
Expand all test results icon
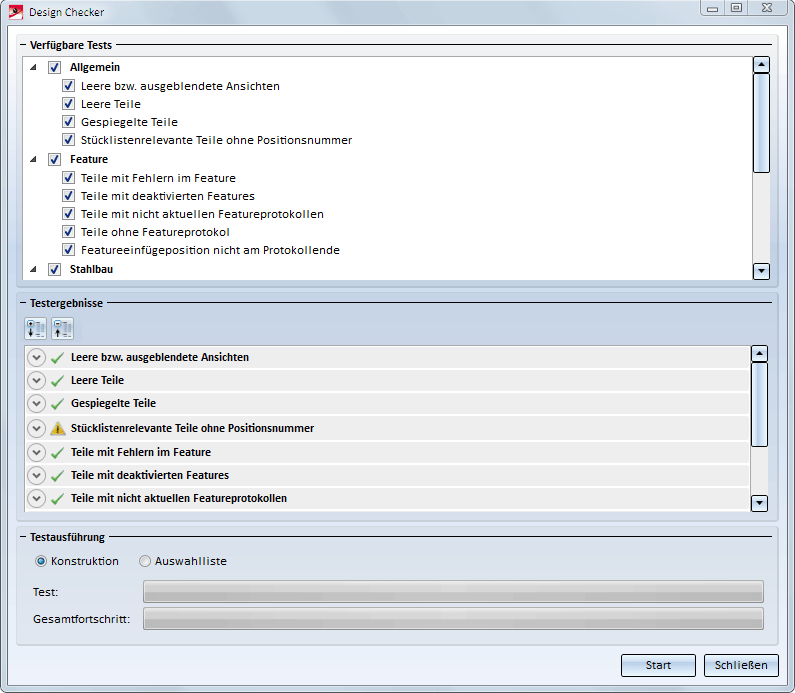35,329
